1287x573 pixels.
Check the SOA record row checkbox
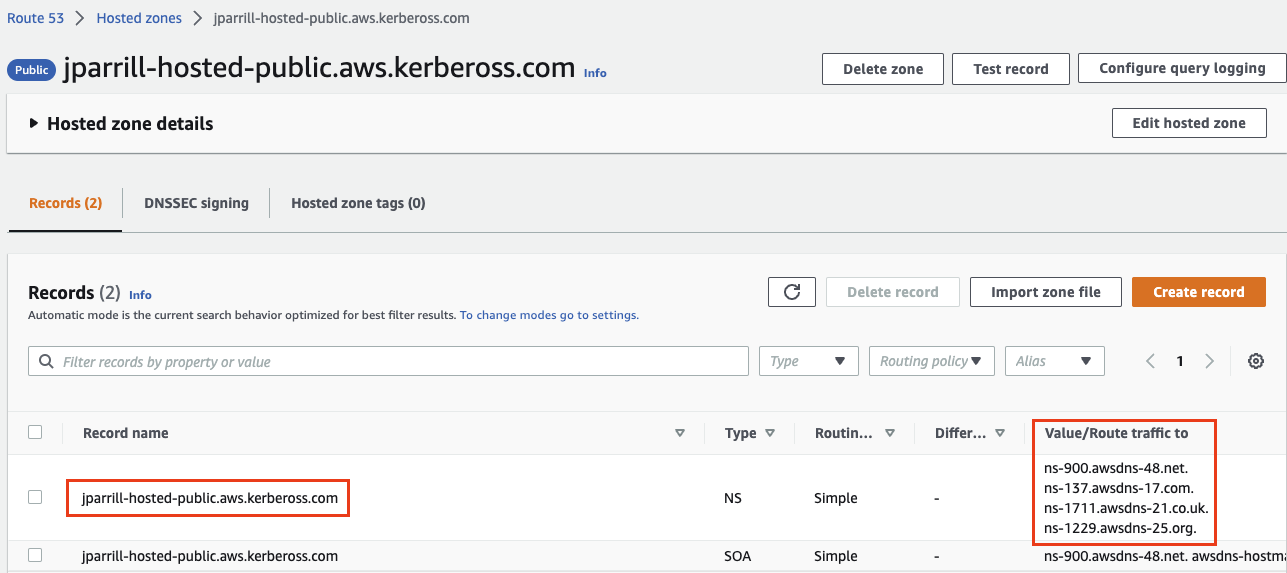click(35, 555)
